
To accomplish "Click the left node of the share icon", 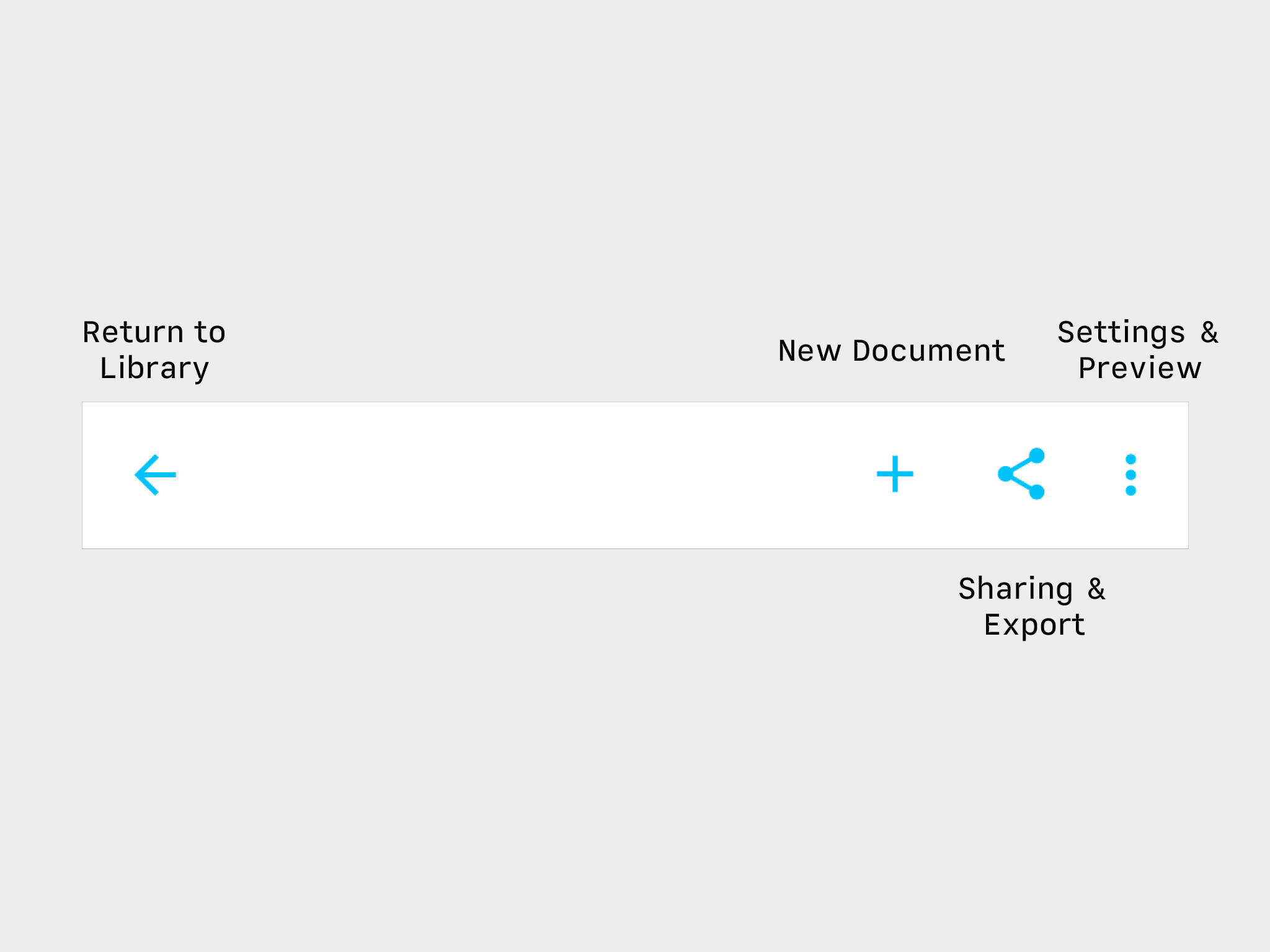I will pos(1005,474).
